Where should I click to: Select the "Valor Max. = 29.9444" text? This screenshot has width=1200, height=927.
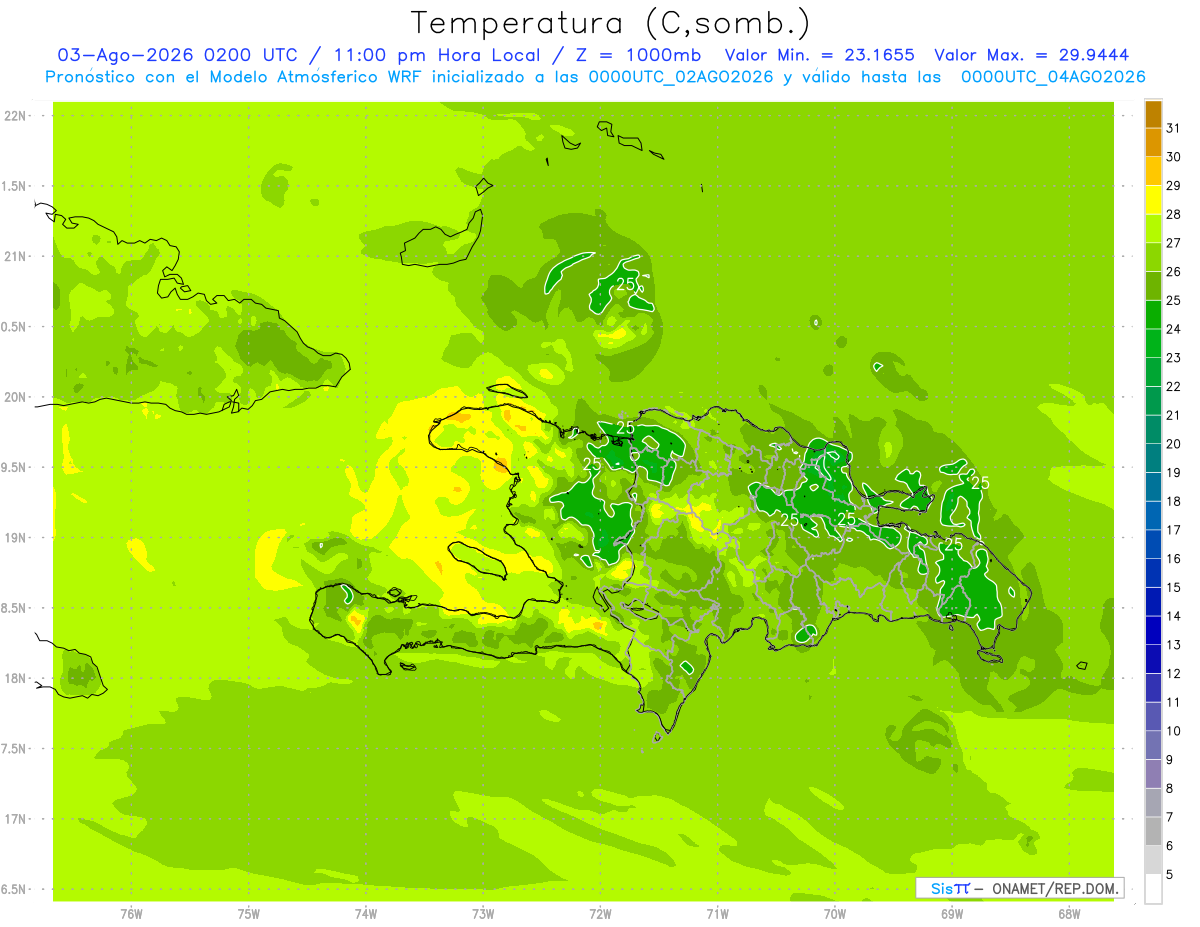click(x=1031, y=56)
